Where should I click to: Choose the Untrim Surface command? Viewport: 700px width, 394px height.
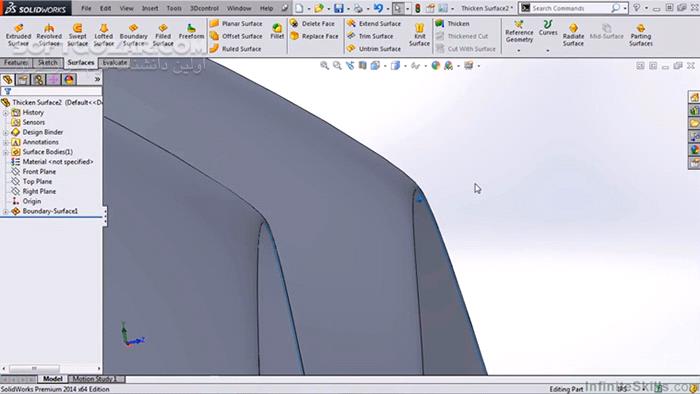pos(374,48)
